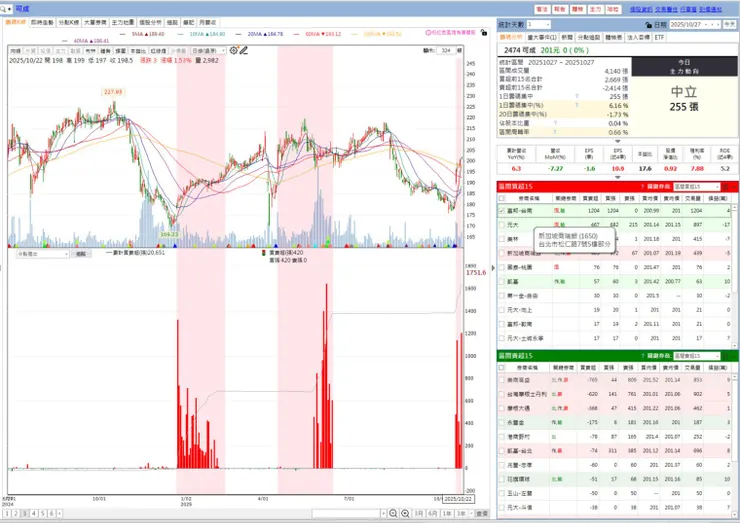Image resolution: width=740 pixels, height=523 pixels.
Task: Open ETF tab in right panel
Action: click(659, 37)
